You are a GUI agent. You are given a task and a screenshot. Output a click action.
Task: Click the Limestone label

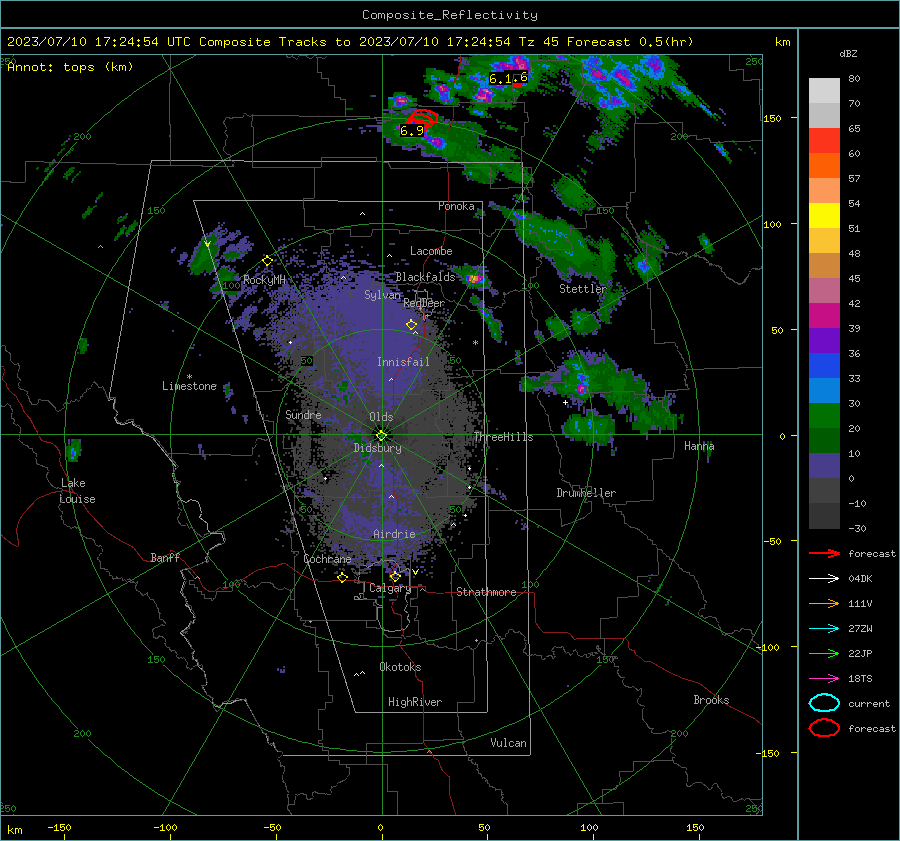pyautogui.click(x=189, y=386)
